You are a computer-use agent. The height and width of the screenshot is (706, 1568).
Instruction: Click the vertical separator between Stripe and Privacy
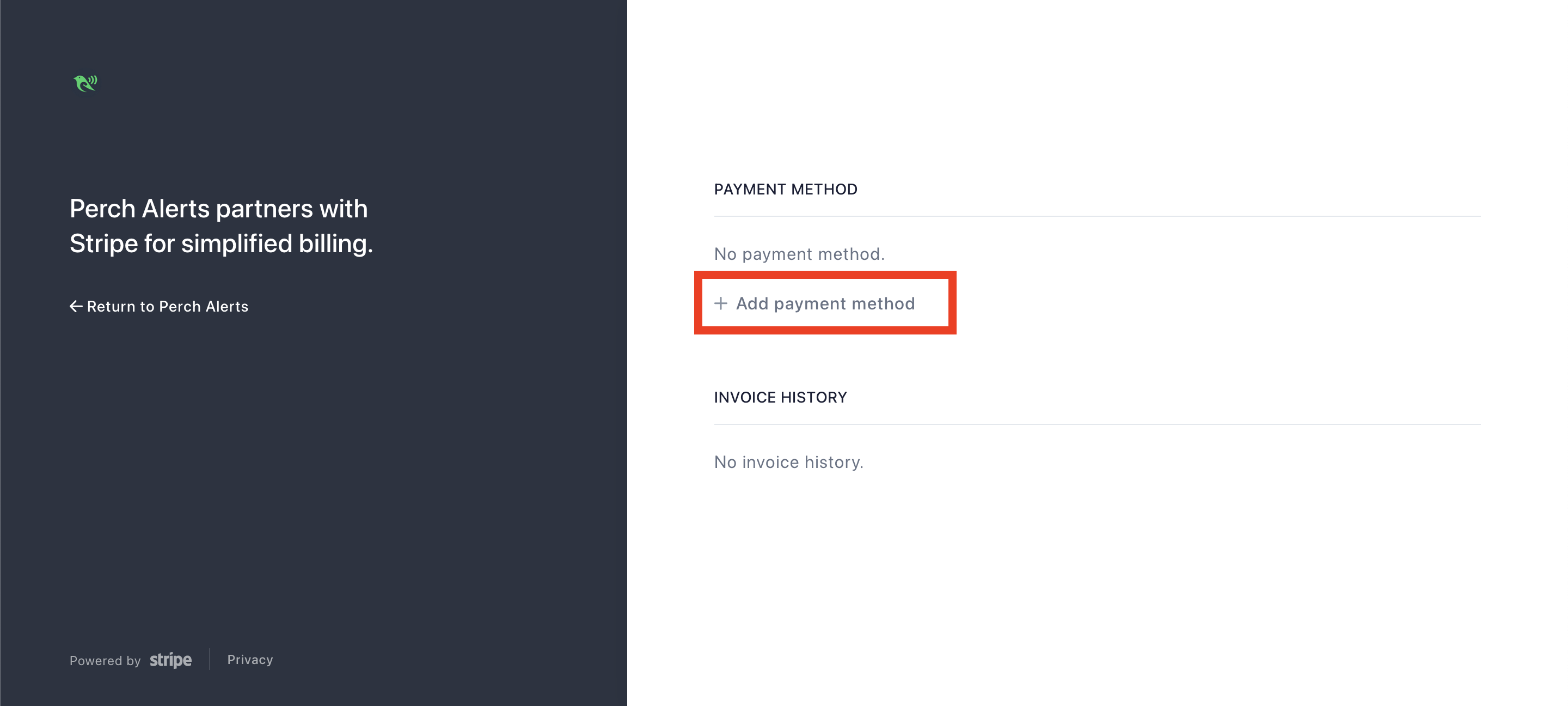[x=210, y=659]
